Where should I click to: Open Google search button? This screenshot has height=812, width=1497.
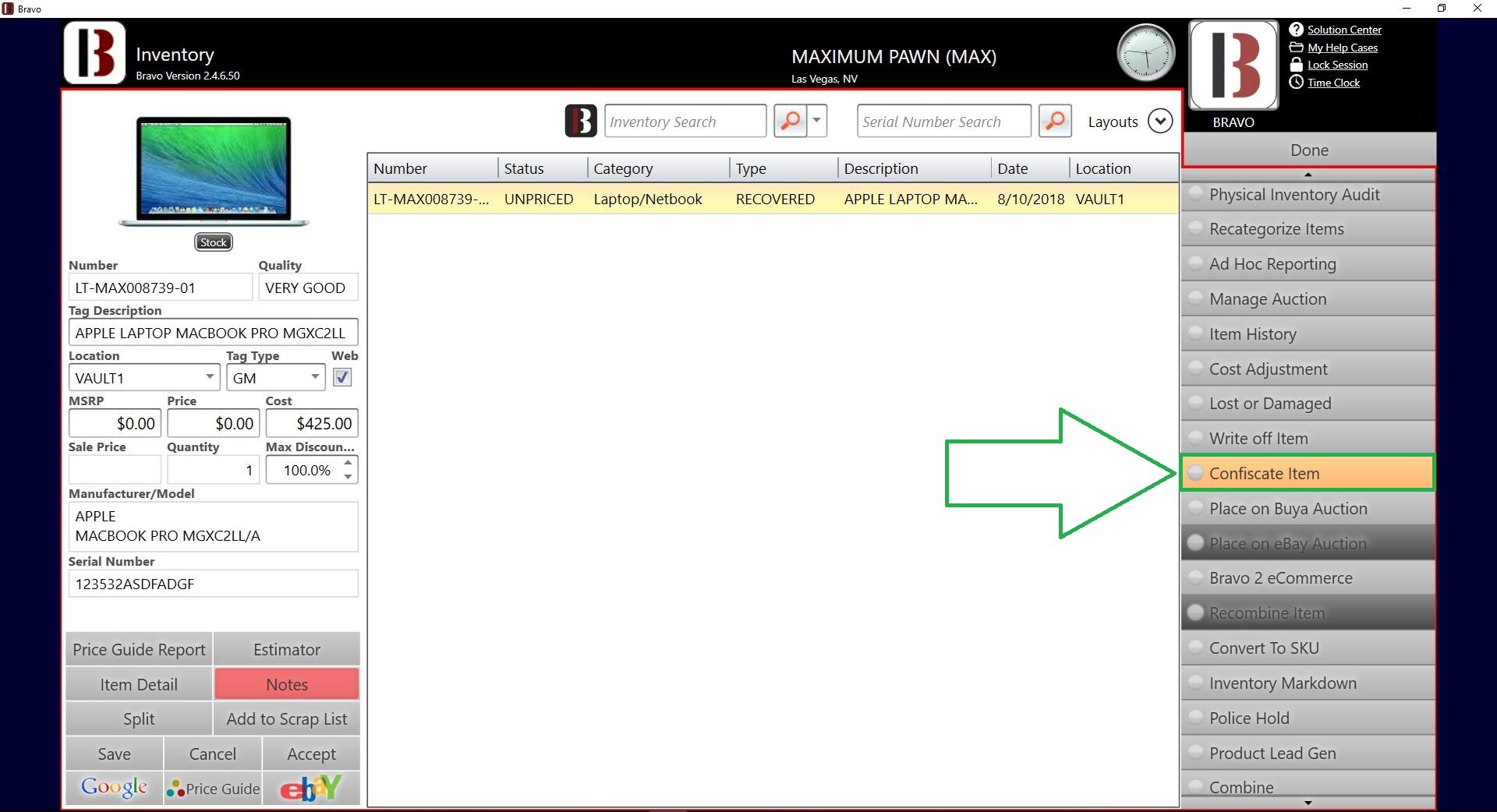114,788
